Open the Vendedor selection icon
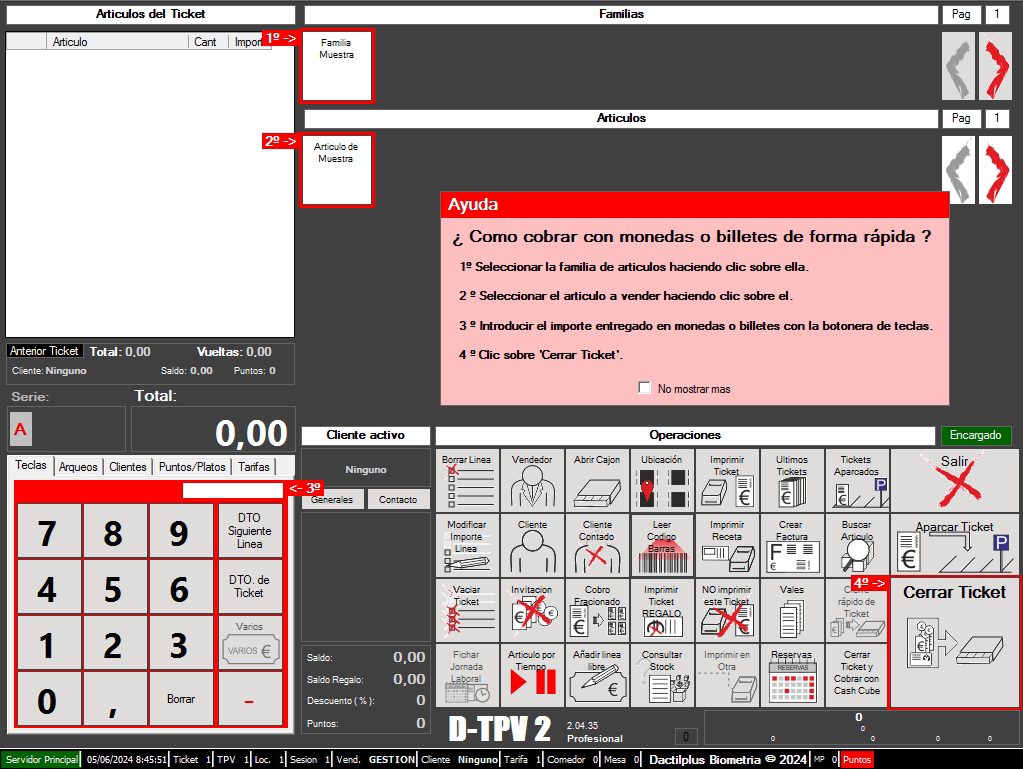This screenshot has width=1023, height=769. 532,480
